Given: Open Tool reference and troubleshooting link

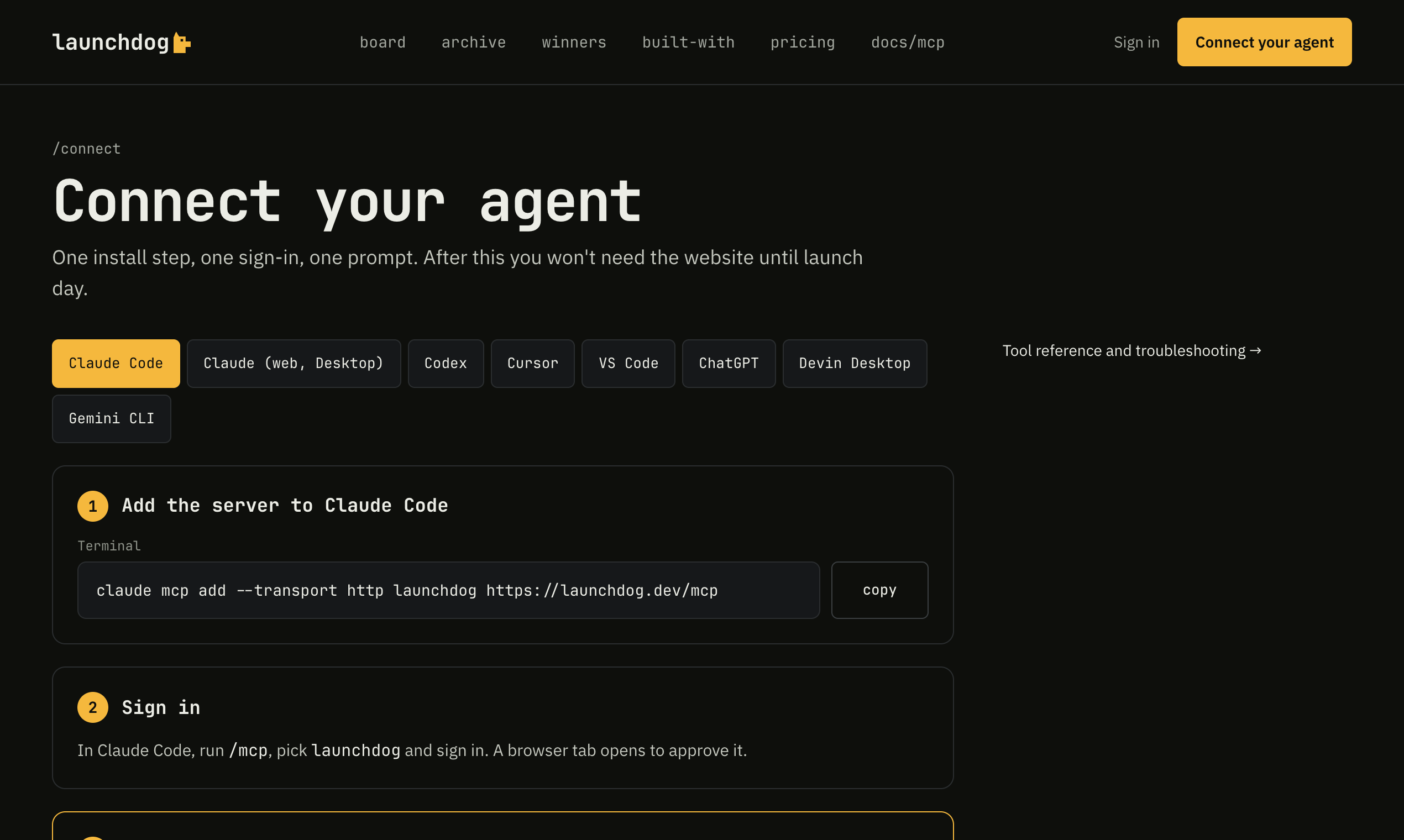Looking at the screenshot, I should pyautogui.click(x=1131, y=351).
